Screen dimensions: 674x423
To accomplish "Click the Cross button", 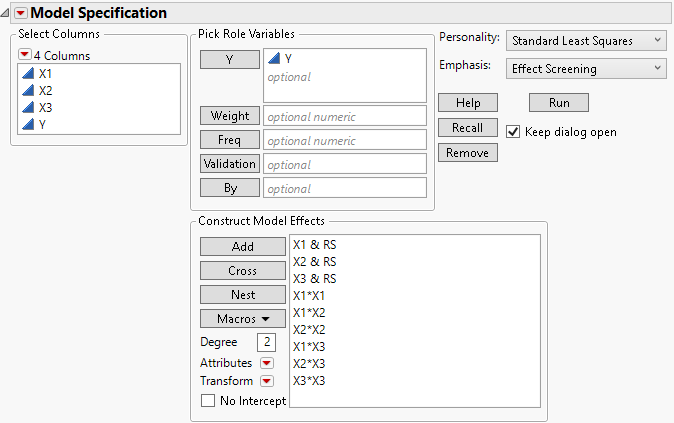I will pyautogui.click(x=242, y=271).
